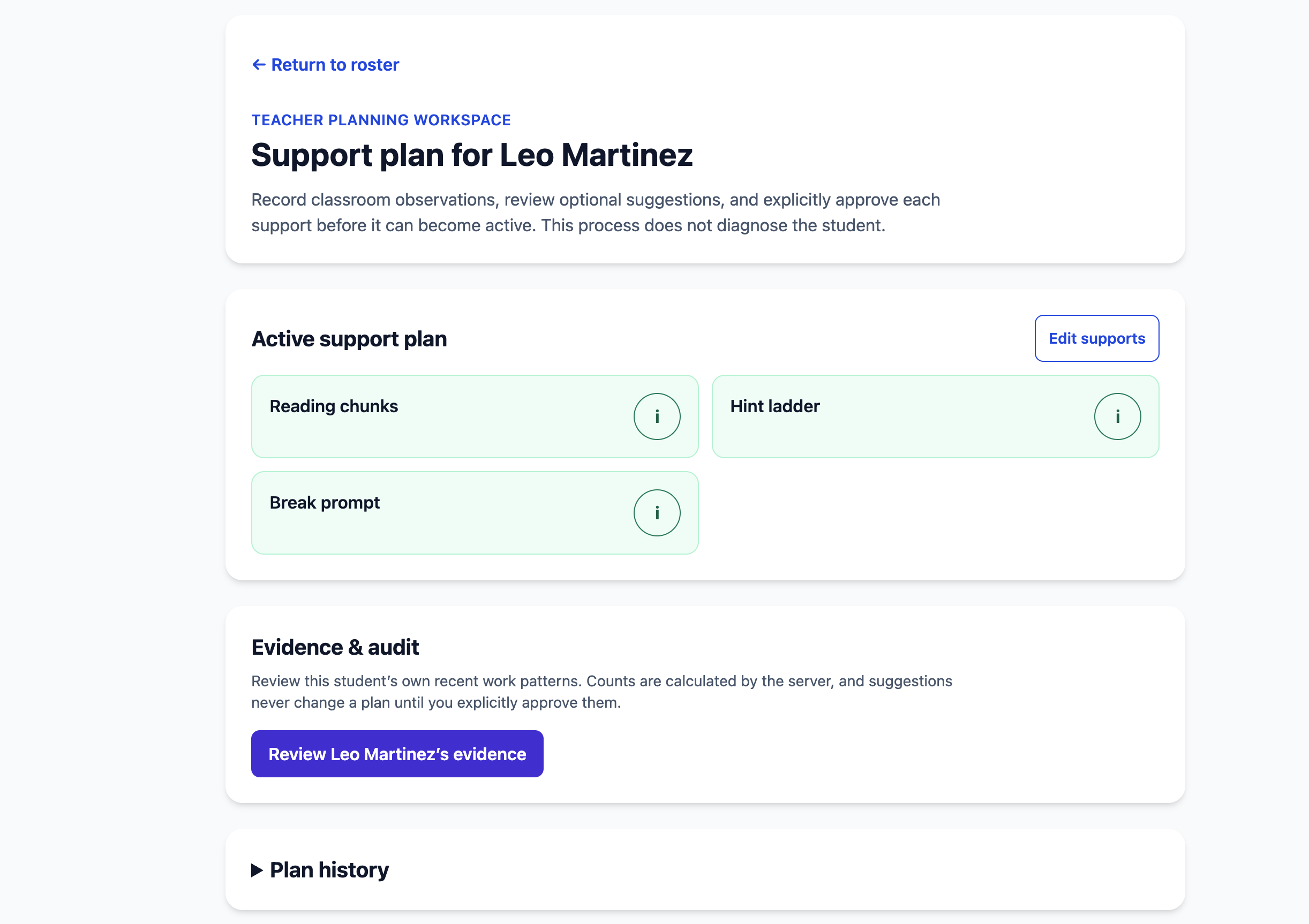Review Leo Martinez's evidence

(x=397, y=754)
